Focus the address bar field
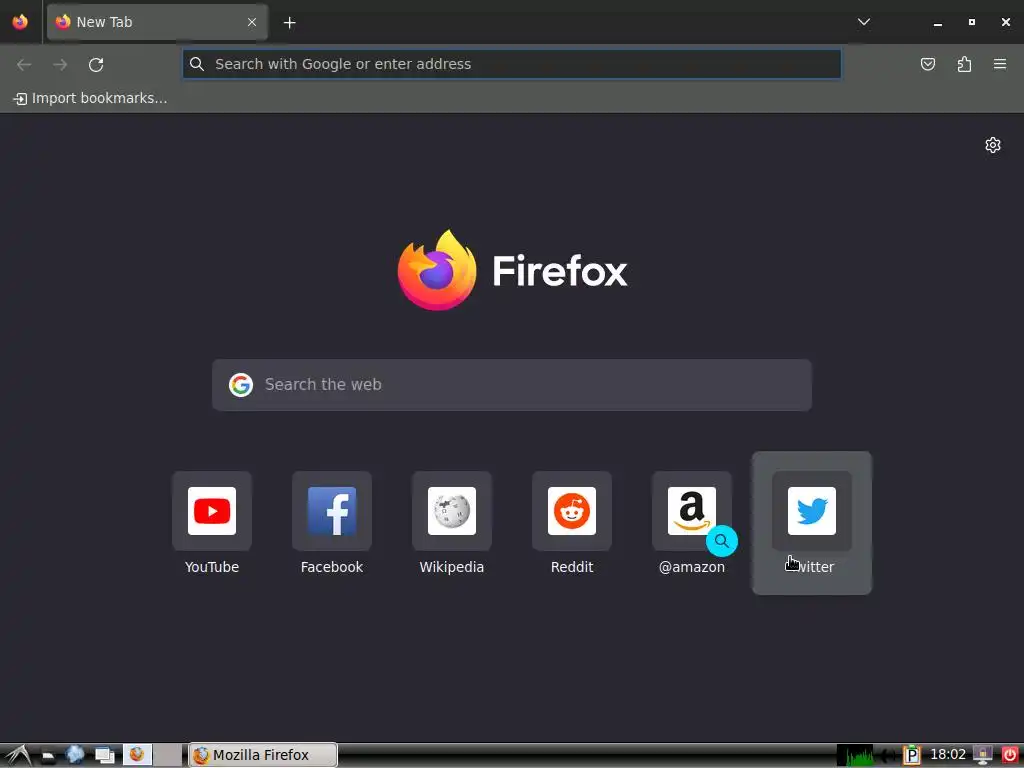The width and height of the screenshot is (1024, 768). (511, 64)
